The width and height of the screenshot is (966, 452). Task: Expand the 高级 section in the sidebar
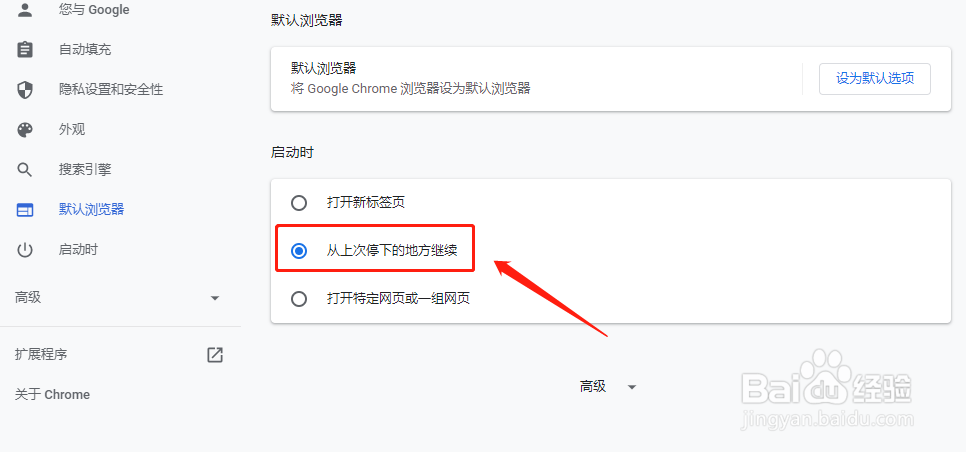pyautogui.click(x=117, y=298)
